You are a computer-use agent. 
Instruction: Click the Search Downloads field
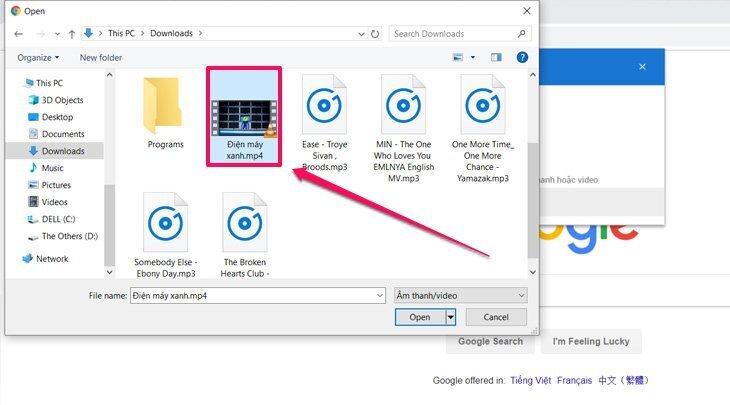(x=460, y=34)
